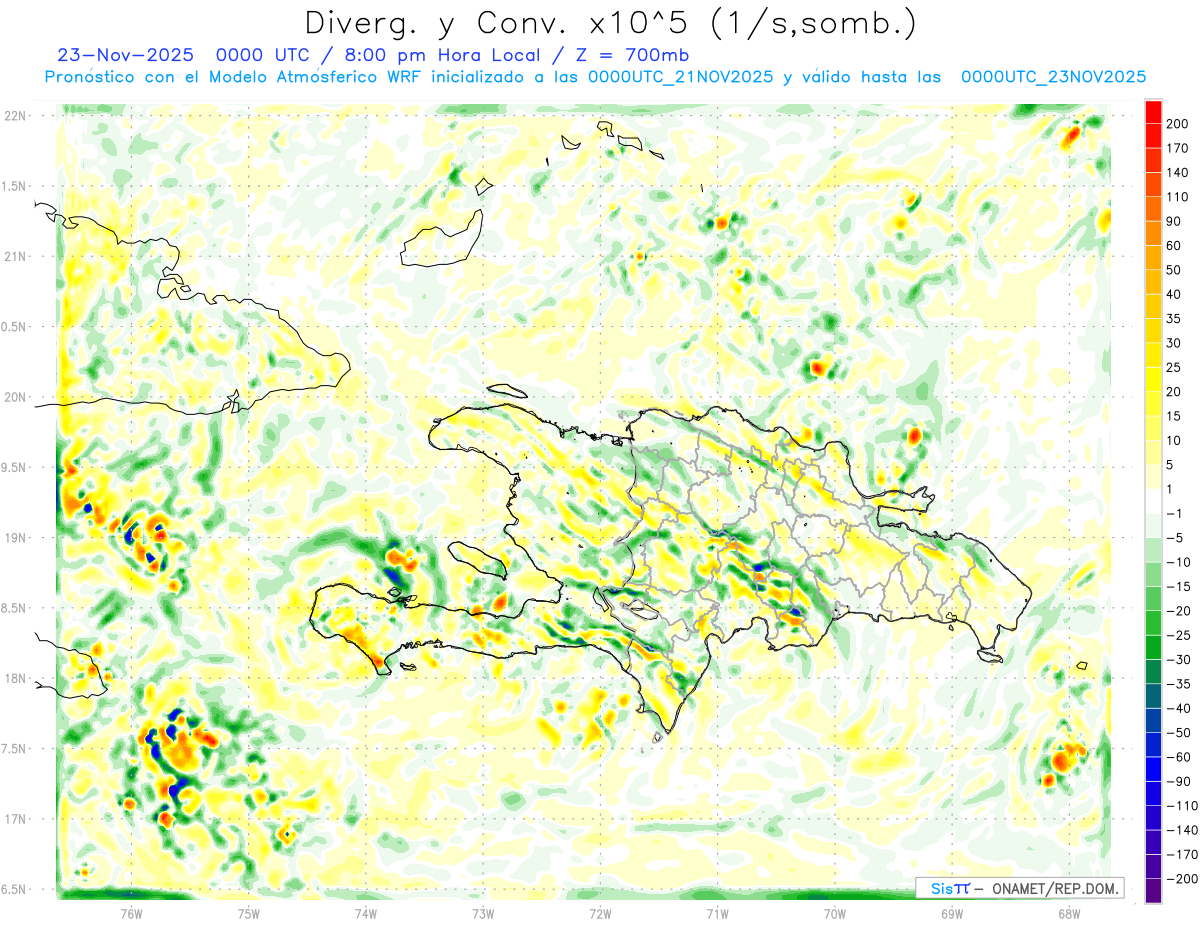Screen dimensions: 1200x927
Task: Click the 76W longitude label
Action: (x=131, y=913)
